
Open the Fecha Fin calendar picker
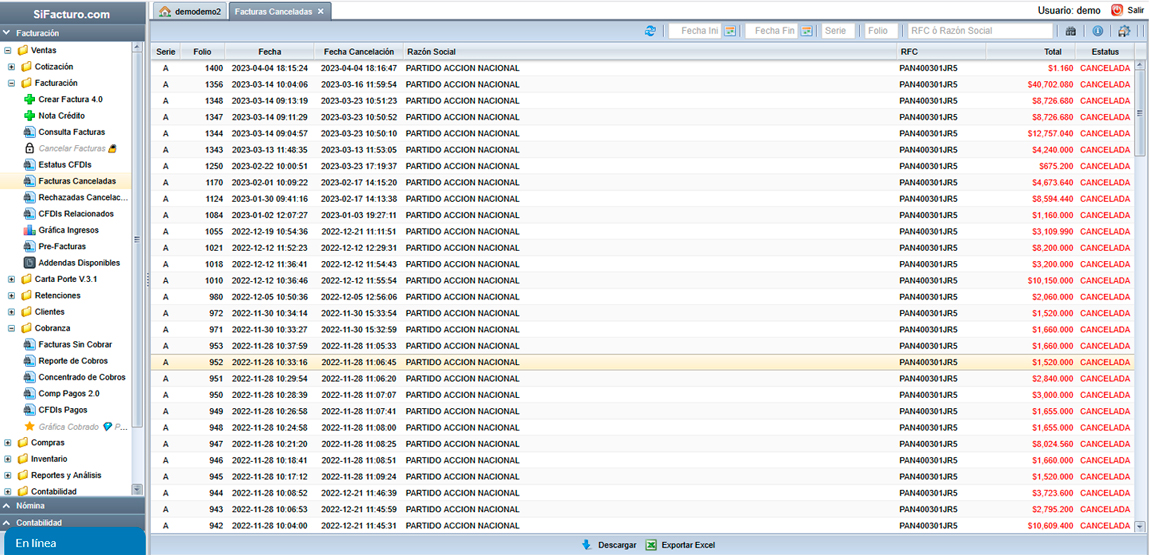pos(806,31)
